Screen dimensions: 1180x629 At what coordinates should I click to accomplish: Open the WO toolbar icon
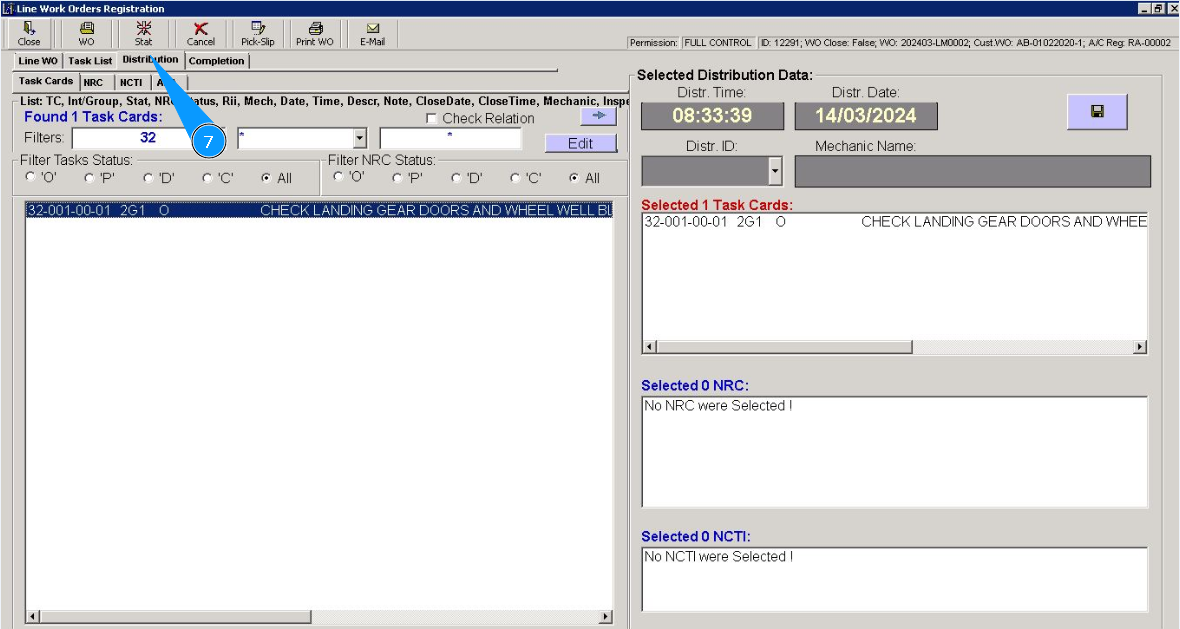click(87, 34)
